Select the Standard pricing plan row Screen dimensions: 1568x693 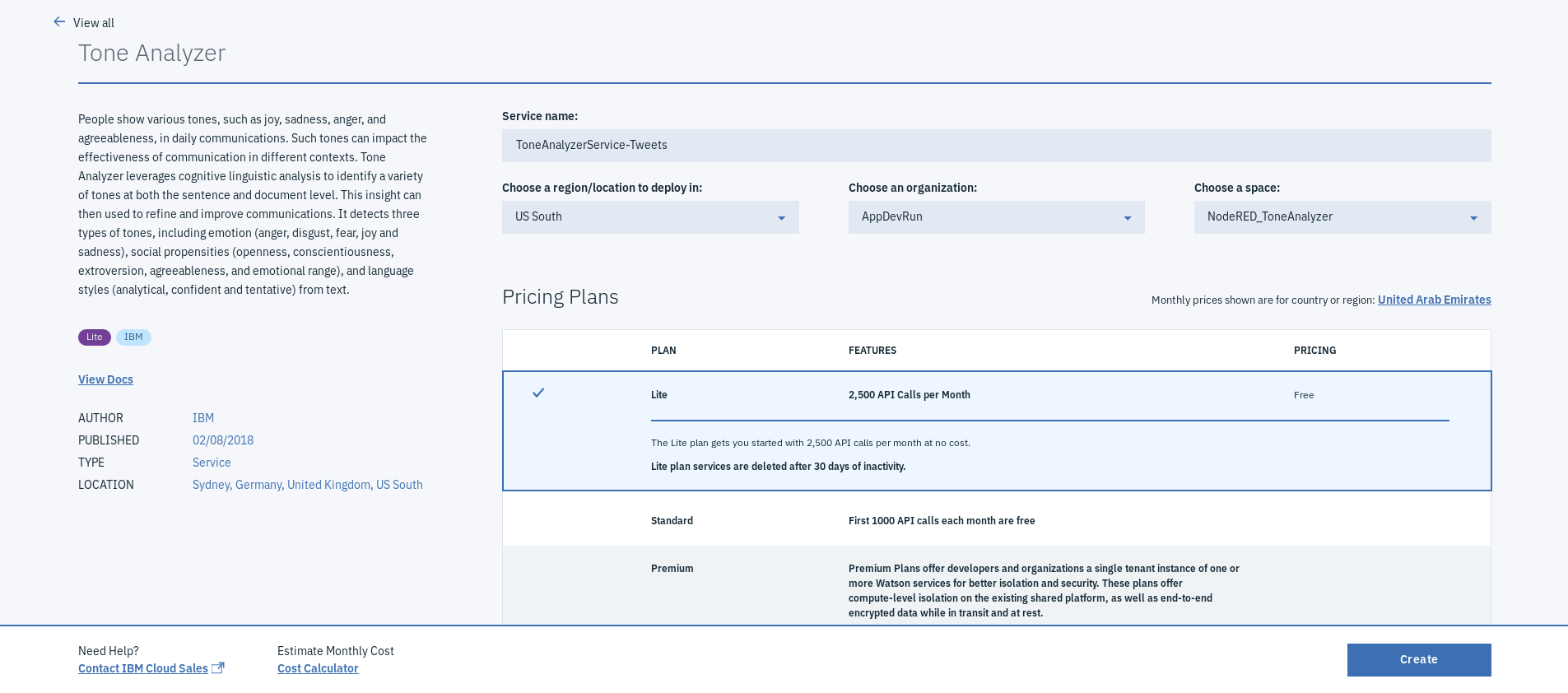click(x=997, y=521)
